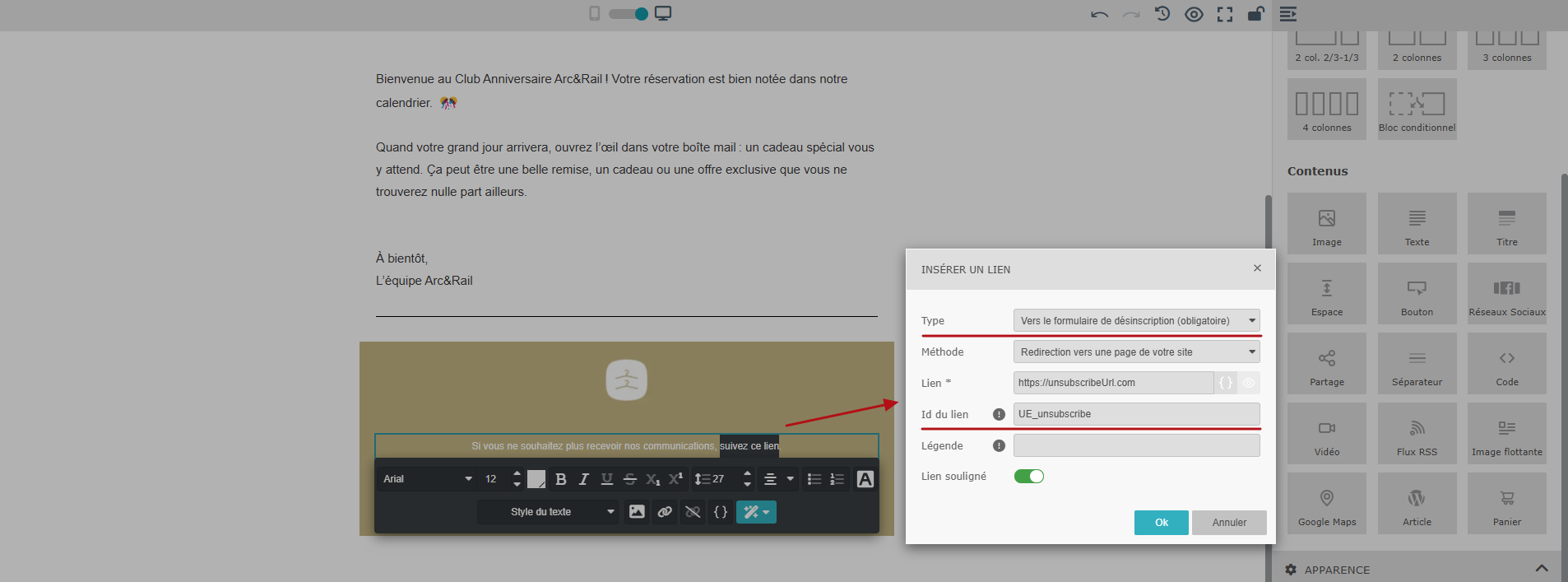Image resolution: width=1568 pixels, height=582 pixels.
Task: Select the Google Maps content block
Action: (1327, 504)
